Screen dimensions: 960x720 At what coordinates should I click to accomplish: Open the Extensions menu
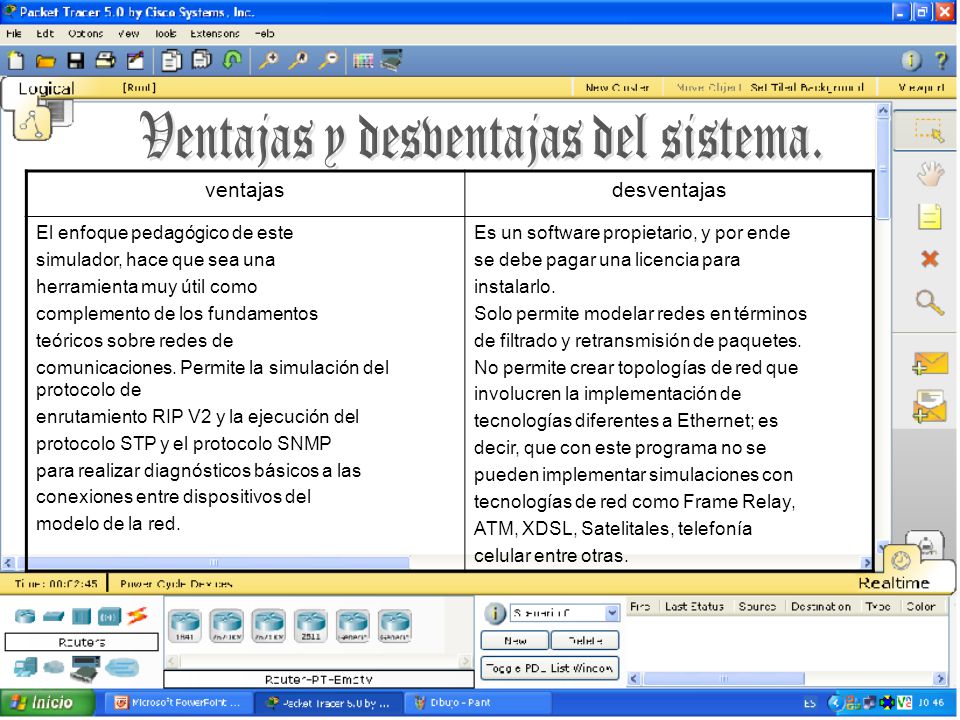click(215, 34)
